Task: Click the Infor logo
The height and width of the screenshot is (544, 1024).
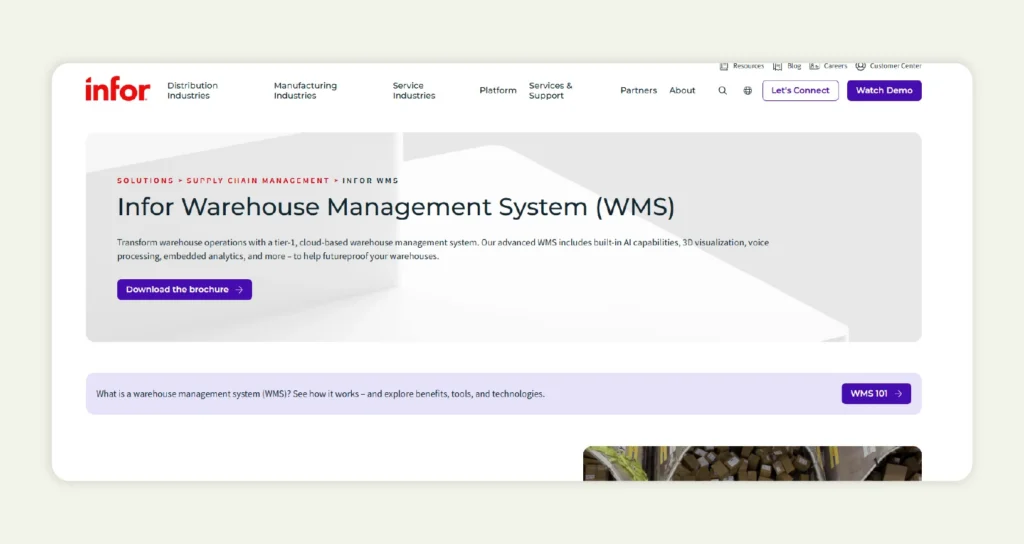Action: (x=118, y=89)
